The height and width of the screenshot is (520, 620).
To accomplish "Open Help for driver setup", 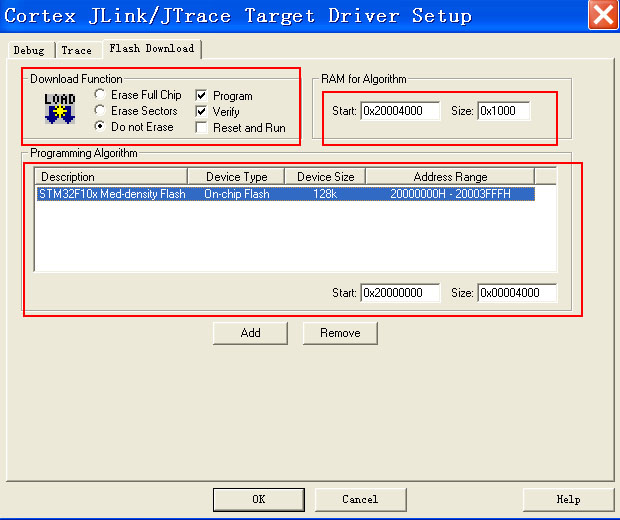I will click(567, 499).
